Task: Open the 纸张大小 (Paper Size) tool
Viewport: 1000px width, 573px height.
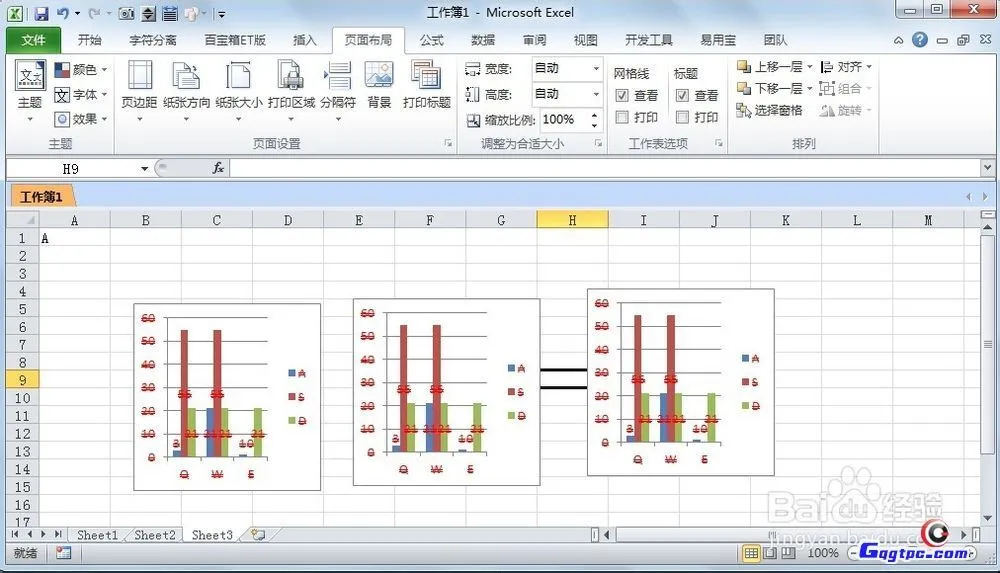Action: pos(239,85)
